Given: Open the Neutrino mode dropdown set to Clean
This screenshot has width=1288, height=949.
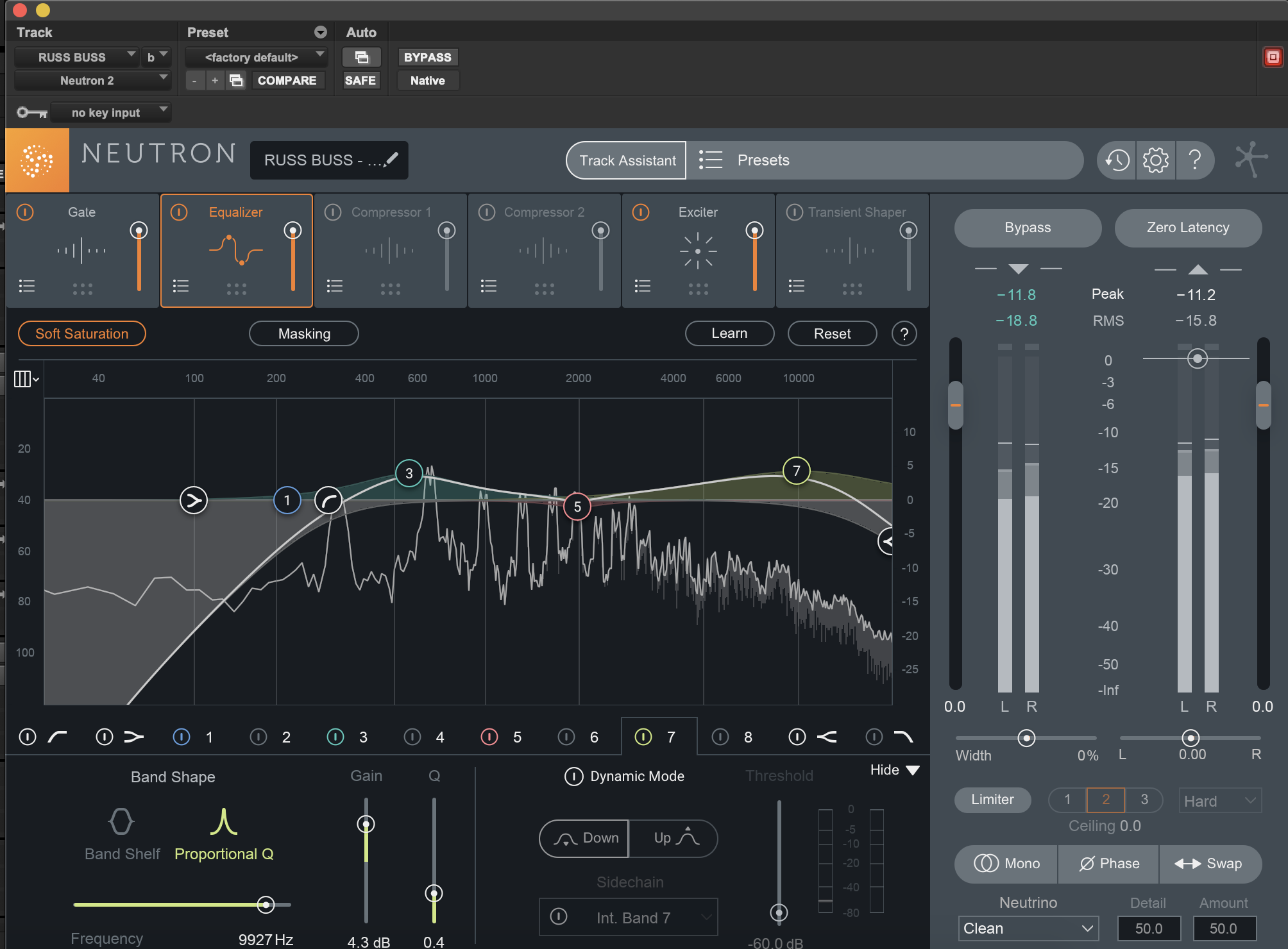Looking at the screenshot, I should click(x=1028, y=928).
